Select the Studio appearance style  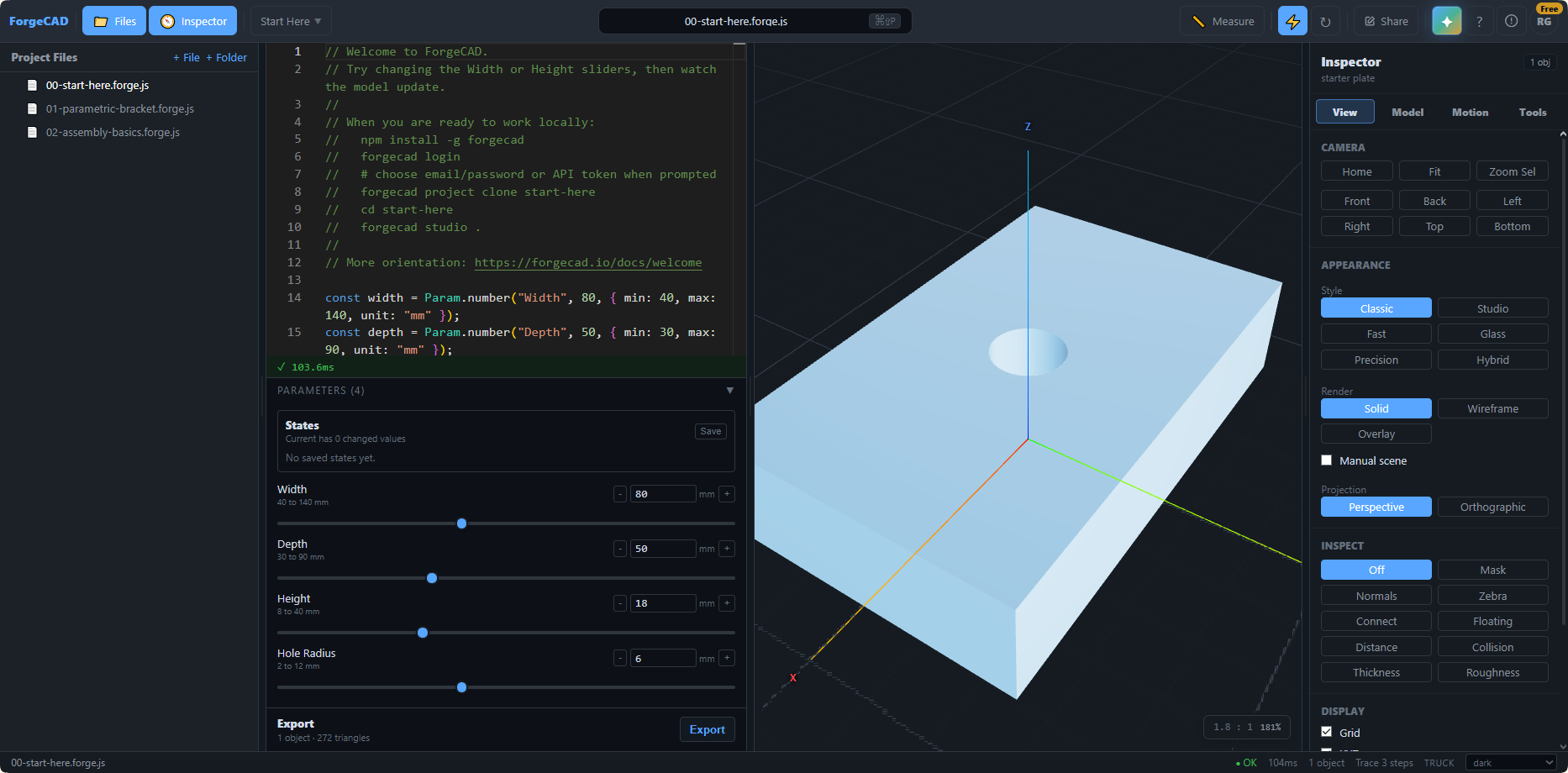(x=1492, y=308)
